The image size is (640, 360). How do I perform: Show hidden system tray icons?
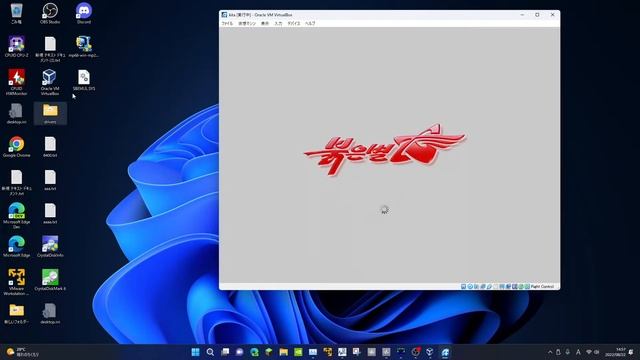click(550, 352)
